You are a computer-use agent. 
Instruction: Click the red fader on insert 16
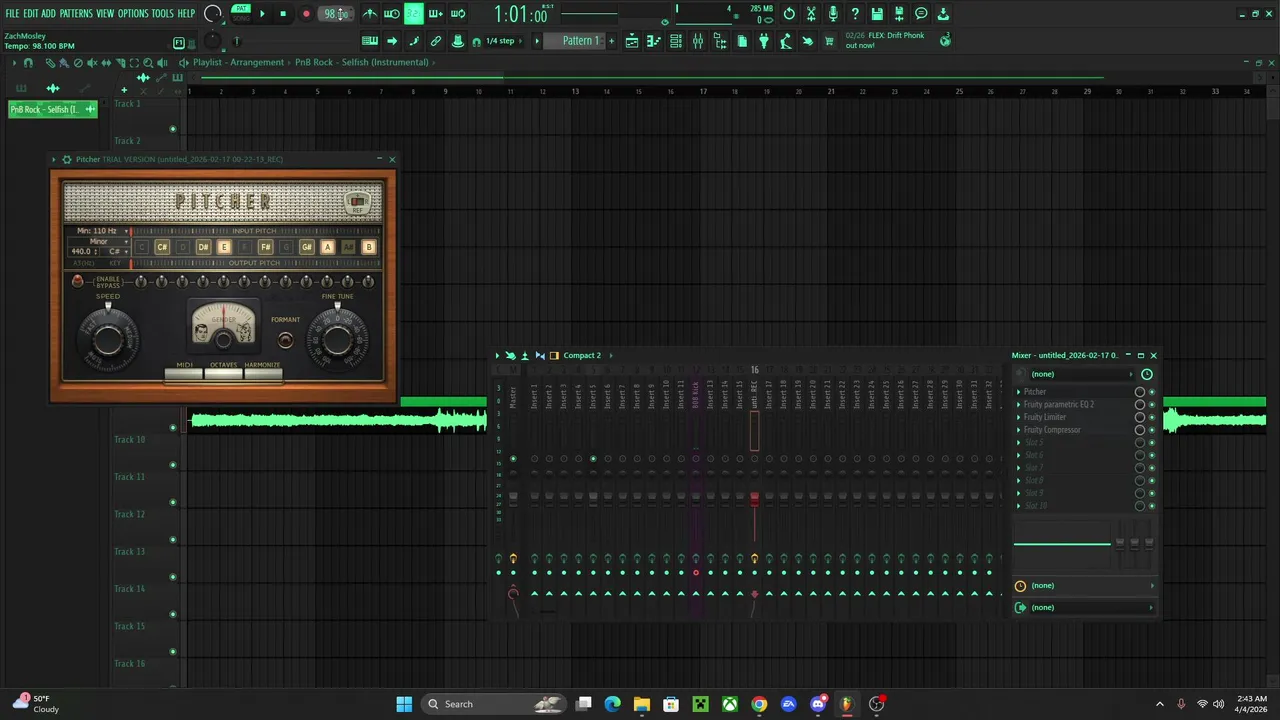[754, 498]
